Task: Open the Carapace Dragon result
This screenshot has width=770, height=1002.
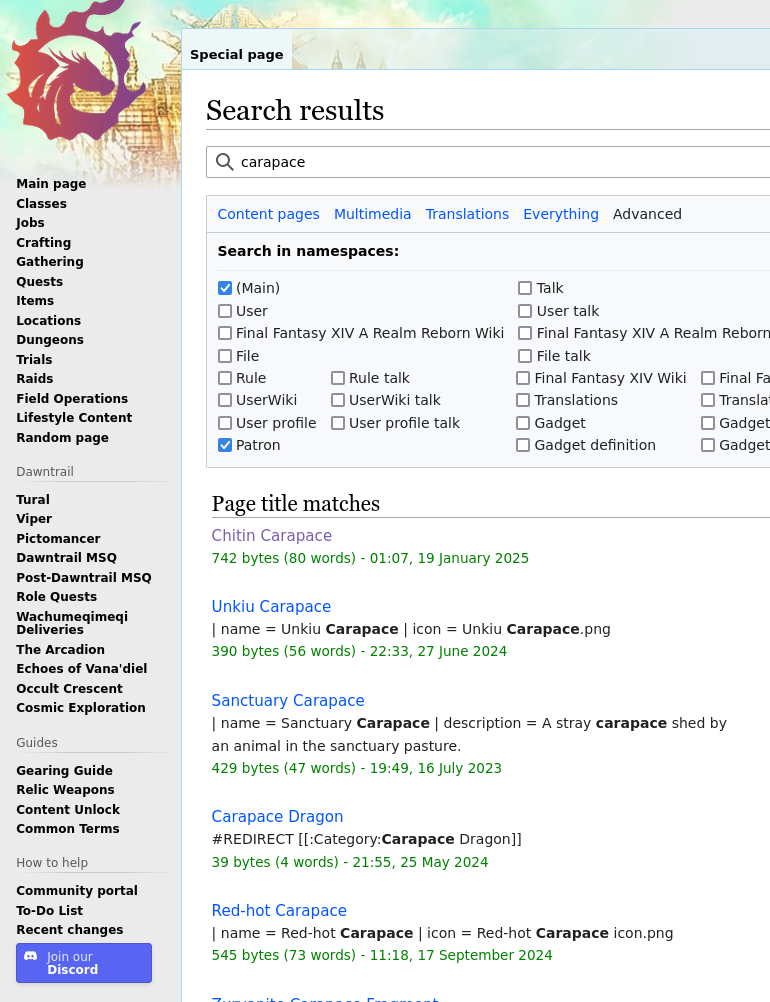Action: (277, 817)
